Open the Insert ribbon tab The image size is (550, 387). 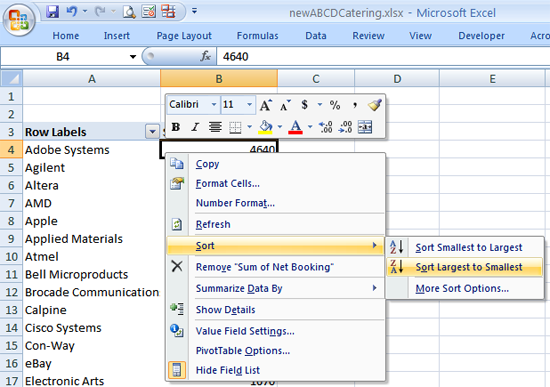tap(117, 36)
